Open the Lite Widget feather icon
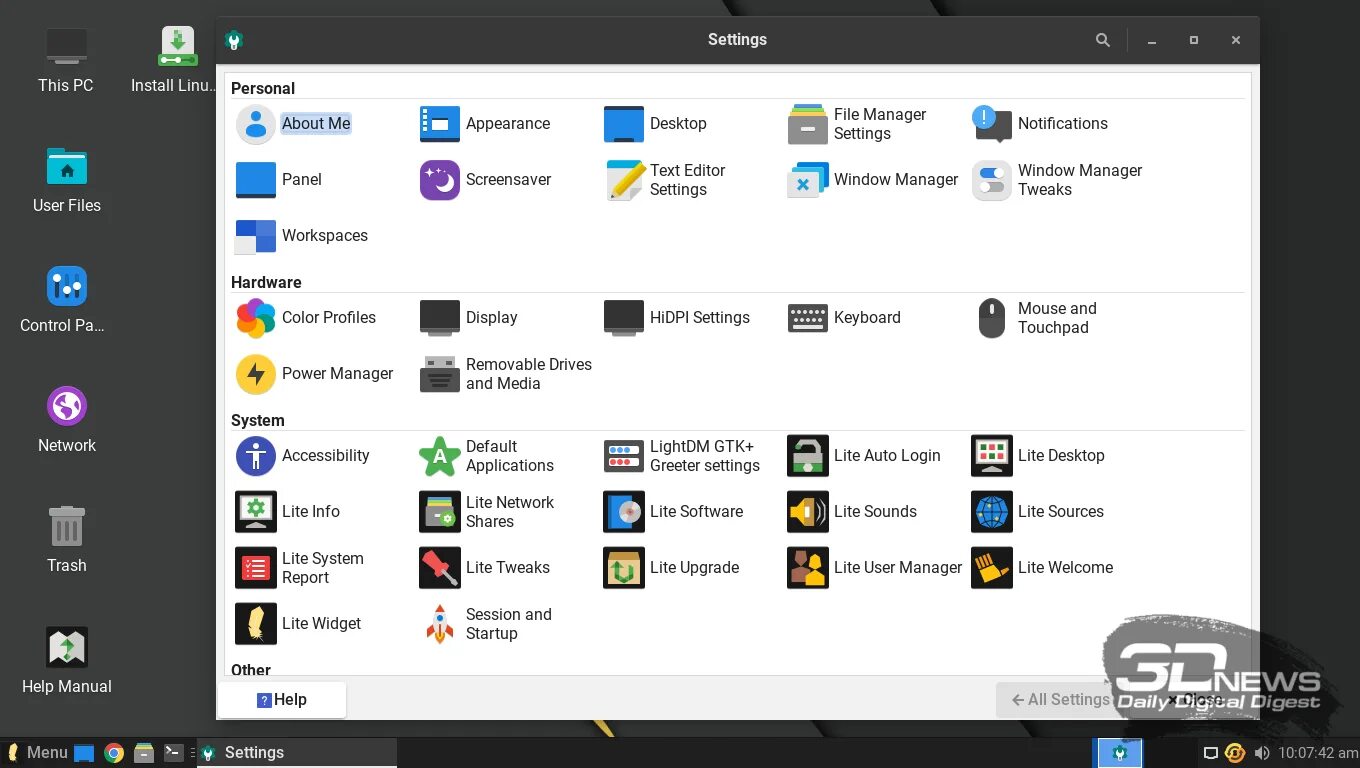Image resolution: width=1360 pixels, height=768 pixels. tap(256, 624)
